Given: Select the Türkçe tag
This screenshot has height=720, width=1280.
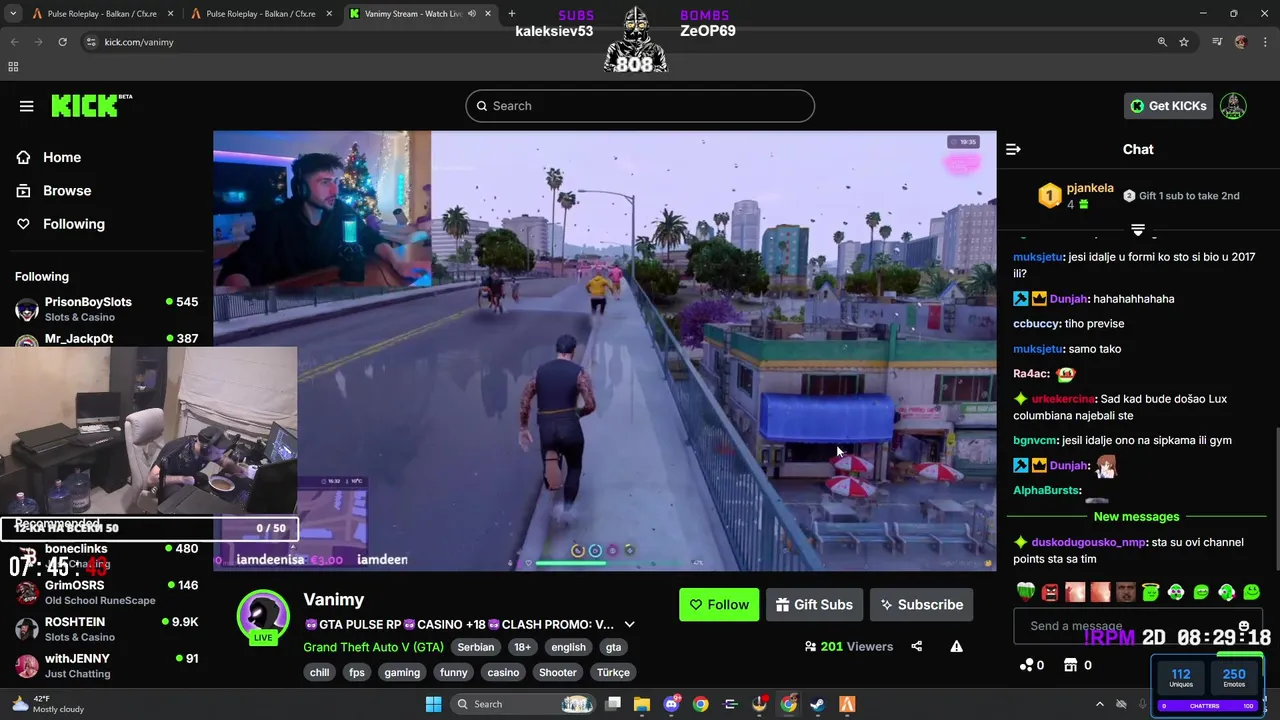Looking at the screenshot, I should point(613,672).
